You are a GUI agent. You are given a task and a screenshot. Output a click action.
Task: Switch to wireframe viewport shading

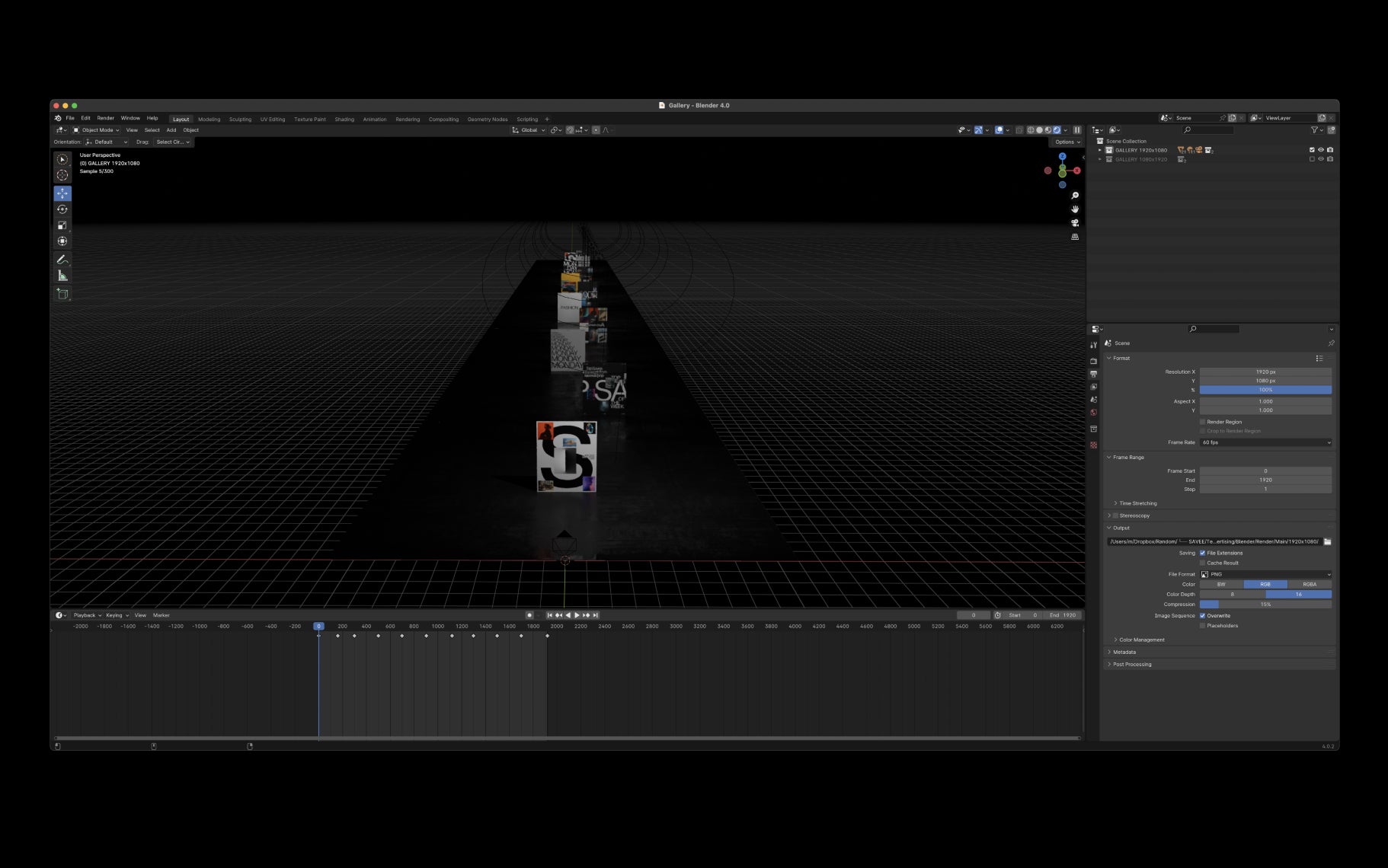[1031, 130]
